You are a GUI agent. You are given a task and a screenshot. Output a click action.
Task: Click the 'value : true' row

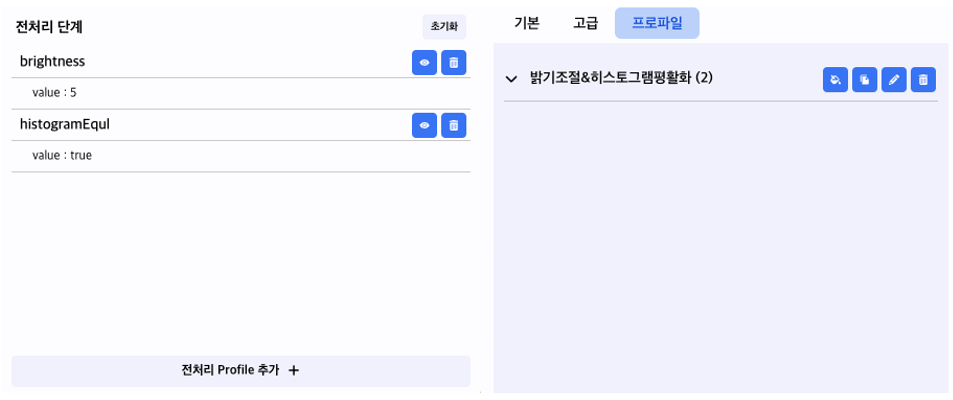241,156
